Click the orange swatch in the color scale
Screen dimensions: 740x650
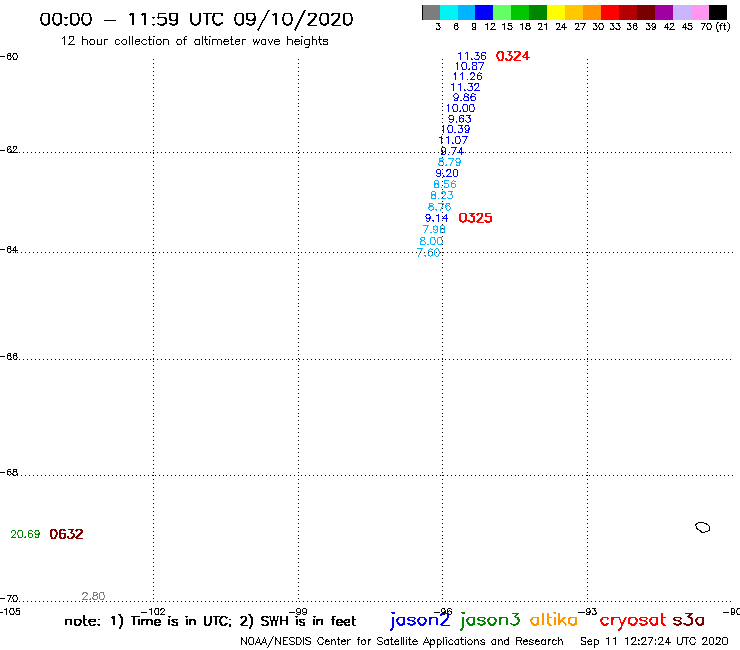coord(592,12)
